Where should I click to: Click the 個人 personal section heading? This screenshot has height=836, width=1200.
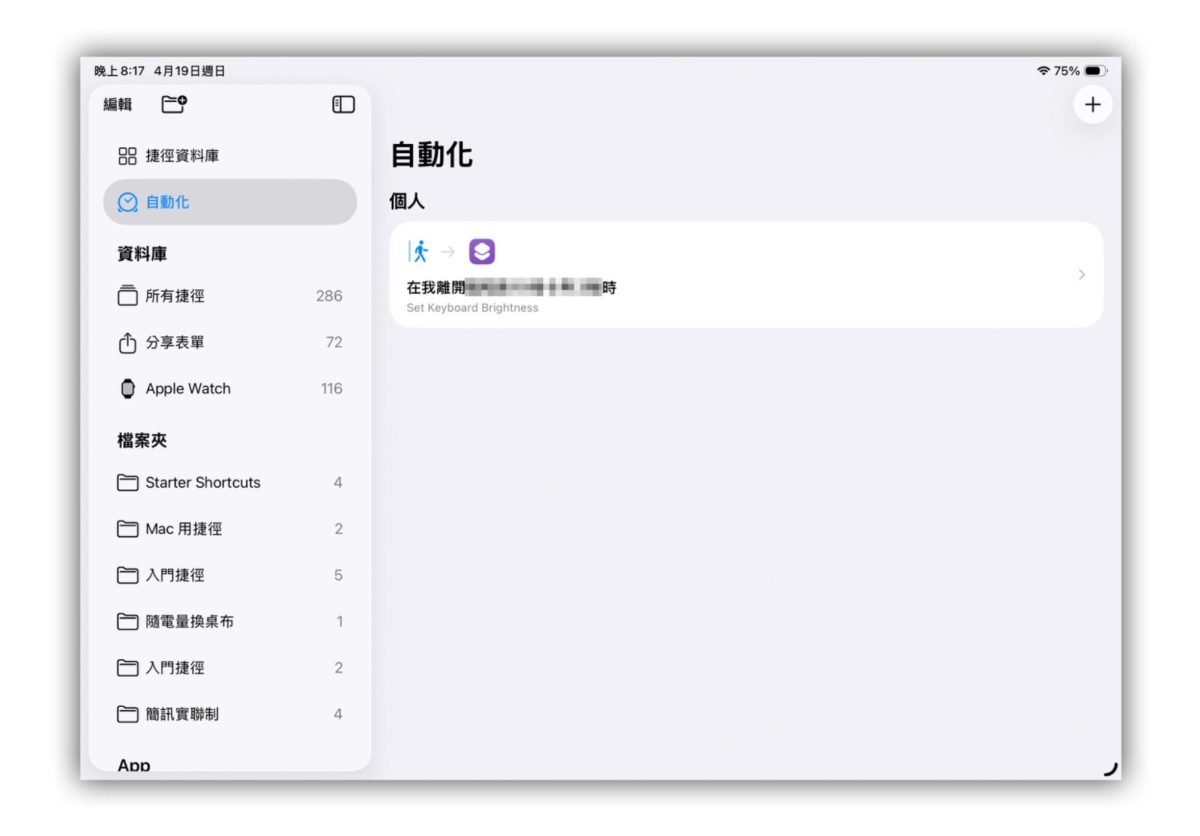click(407, 202)
